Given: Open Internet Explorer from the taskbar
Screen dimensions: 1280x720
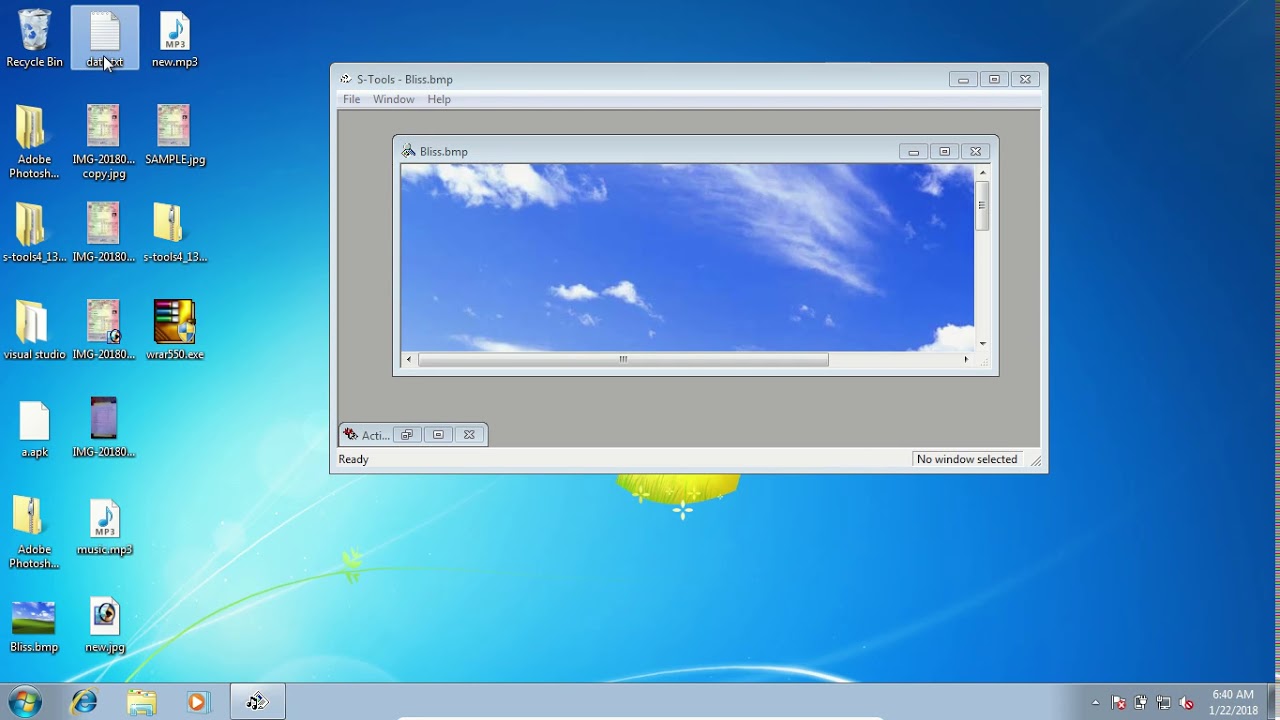Looking at the screenshot, I should click(x=84, y=702).
